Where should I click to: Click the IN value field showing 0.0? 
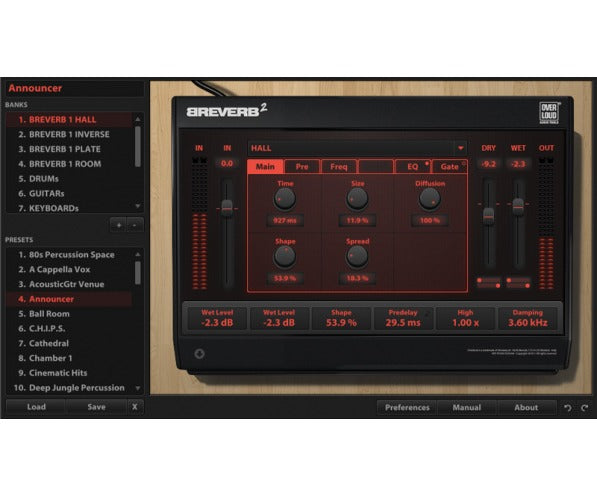tap(227, 163)
